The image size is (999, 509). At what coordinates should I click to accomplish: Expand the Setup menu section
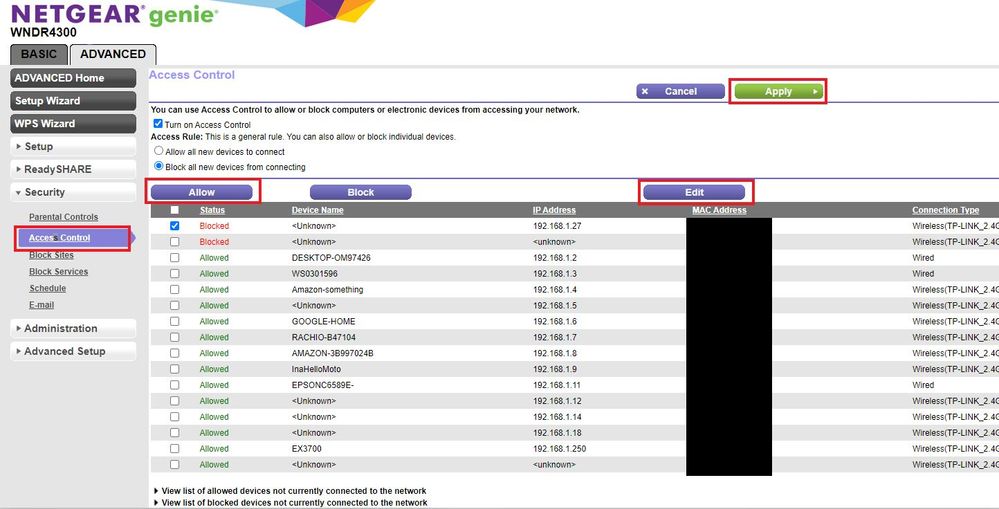pos(73,146)
